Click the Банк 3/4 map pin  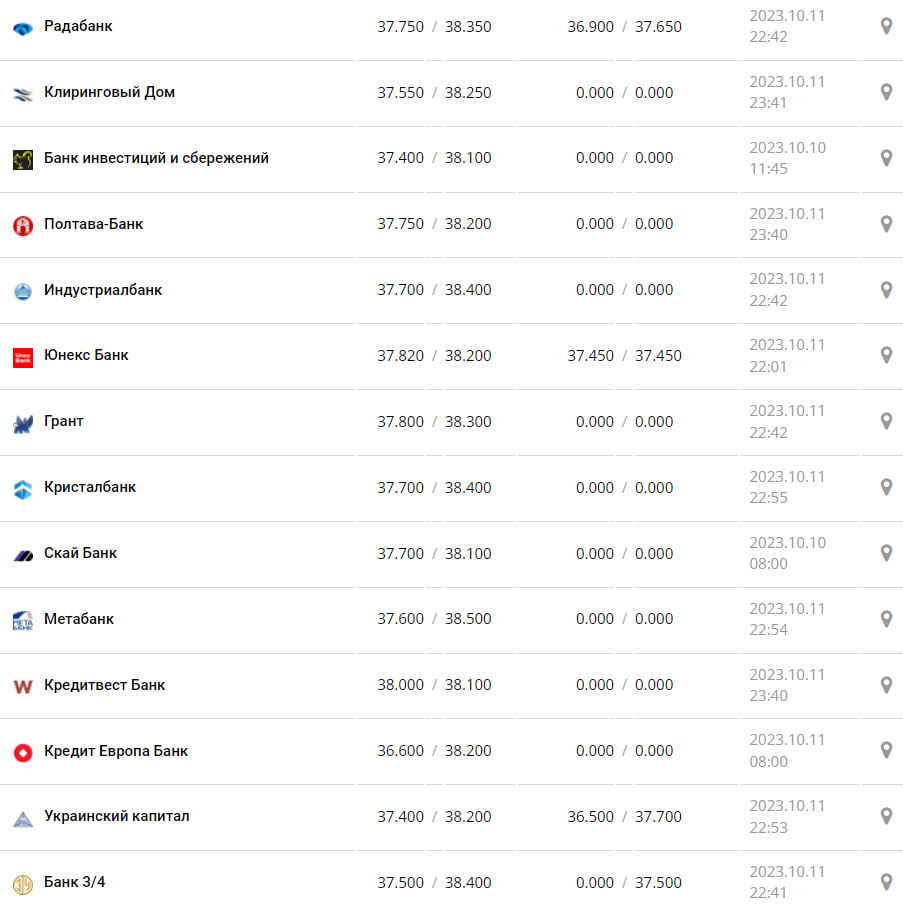(885, 882)
